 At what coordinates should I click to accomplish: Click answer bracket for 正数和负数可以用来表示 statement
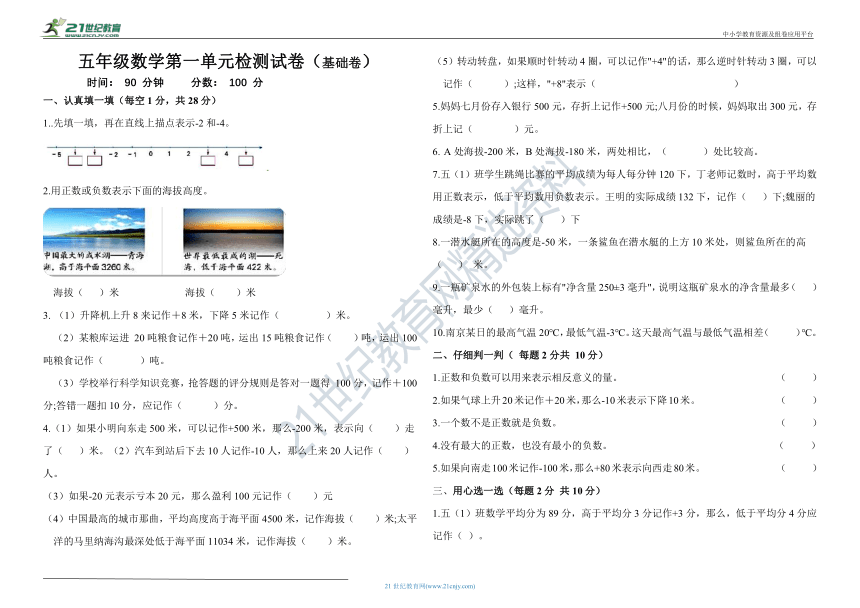[x=799, y=378]
